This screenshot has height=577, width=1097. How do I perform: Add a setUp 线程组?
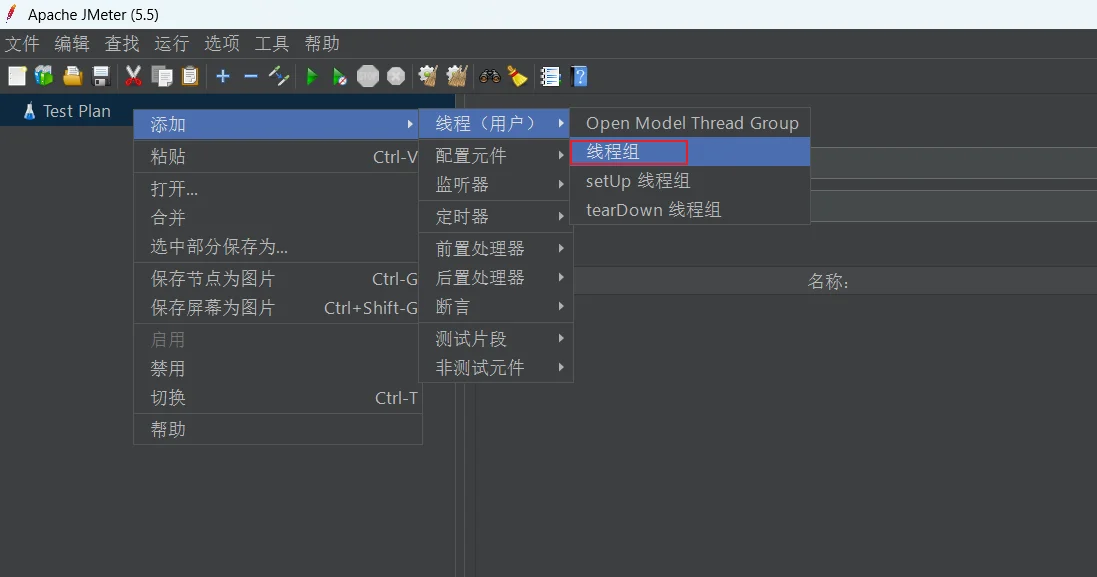click(x=690, y=181)
